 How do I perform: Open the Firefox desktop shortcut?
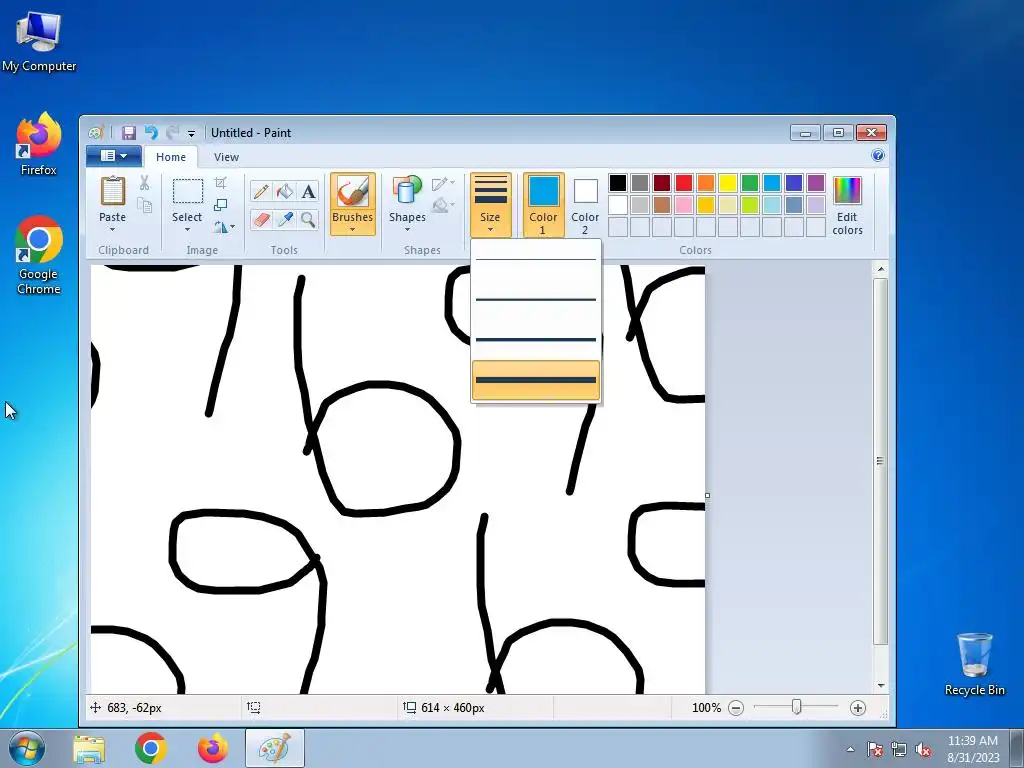(x=39, y=143)
